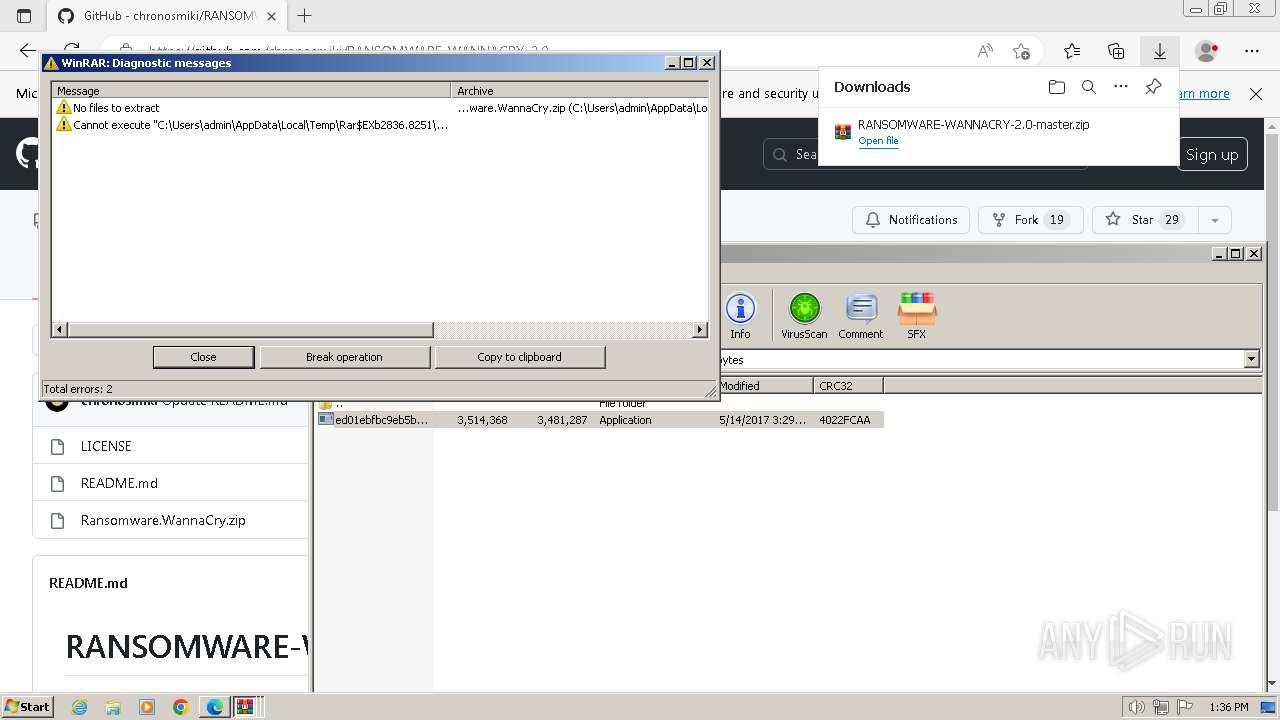Fork the repository button
This screenshot has width=1280, height=720.
pyautogui.click(x=1030, y=220)
